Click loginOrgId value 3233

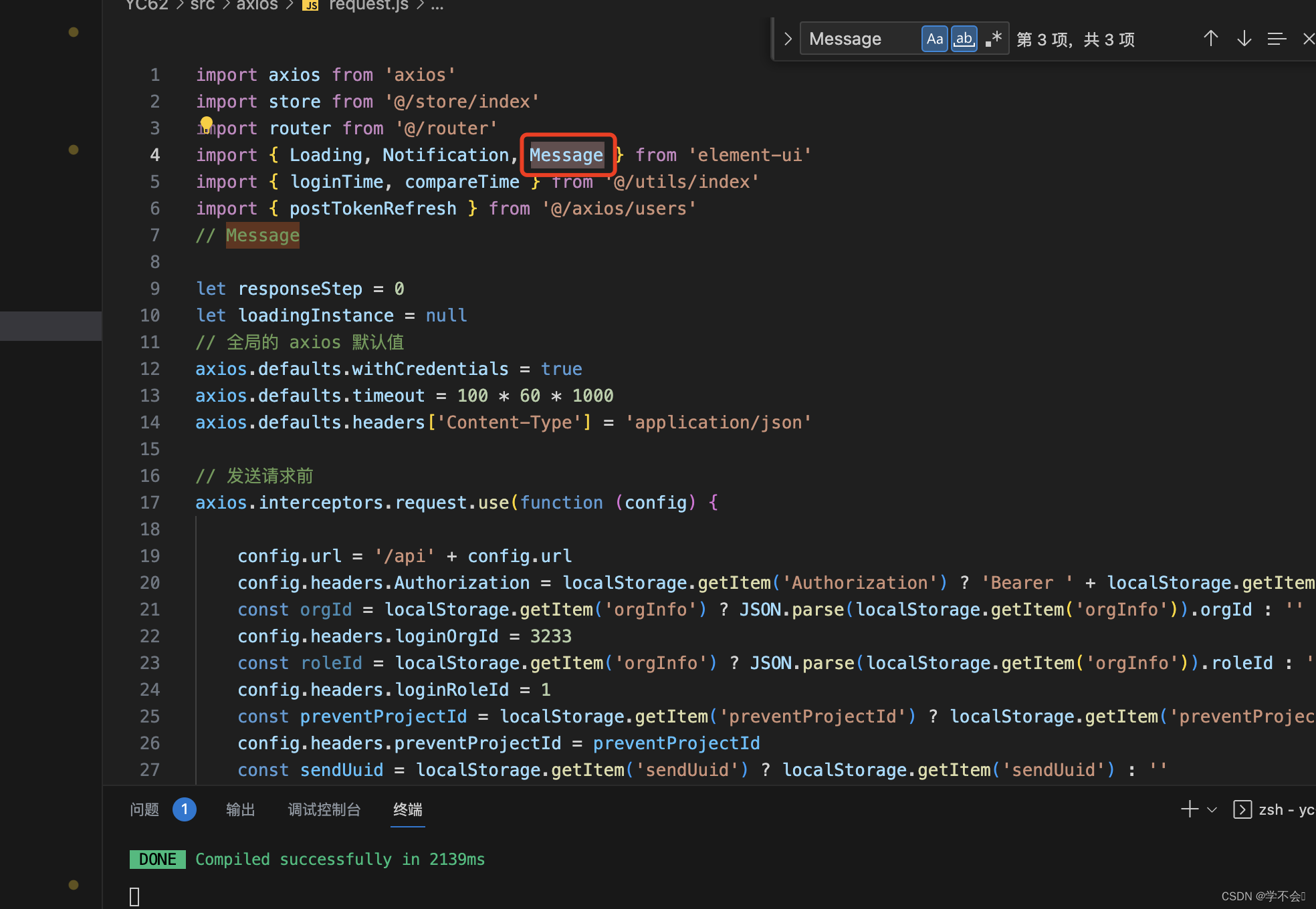(x=551, y=636)
